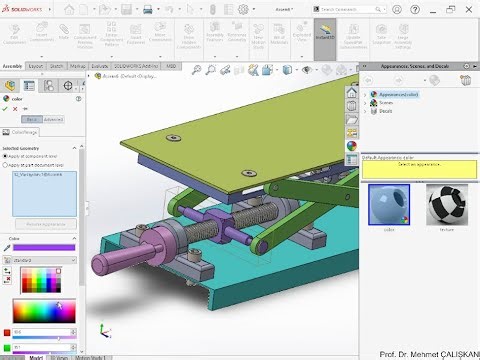Screen dimensions: 480x360
Task: Click the Exploded View tool
Action: [302, 32]
